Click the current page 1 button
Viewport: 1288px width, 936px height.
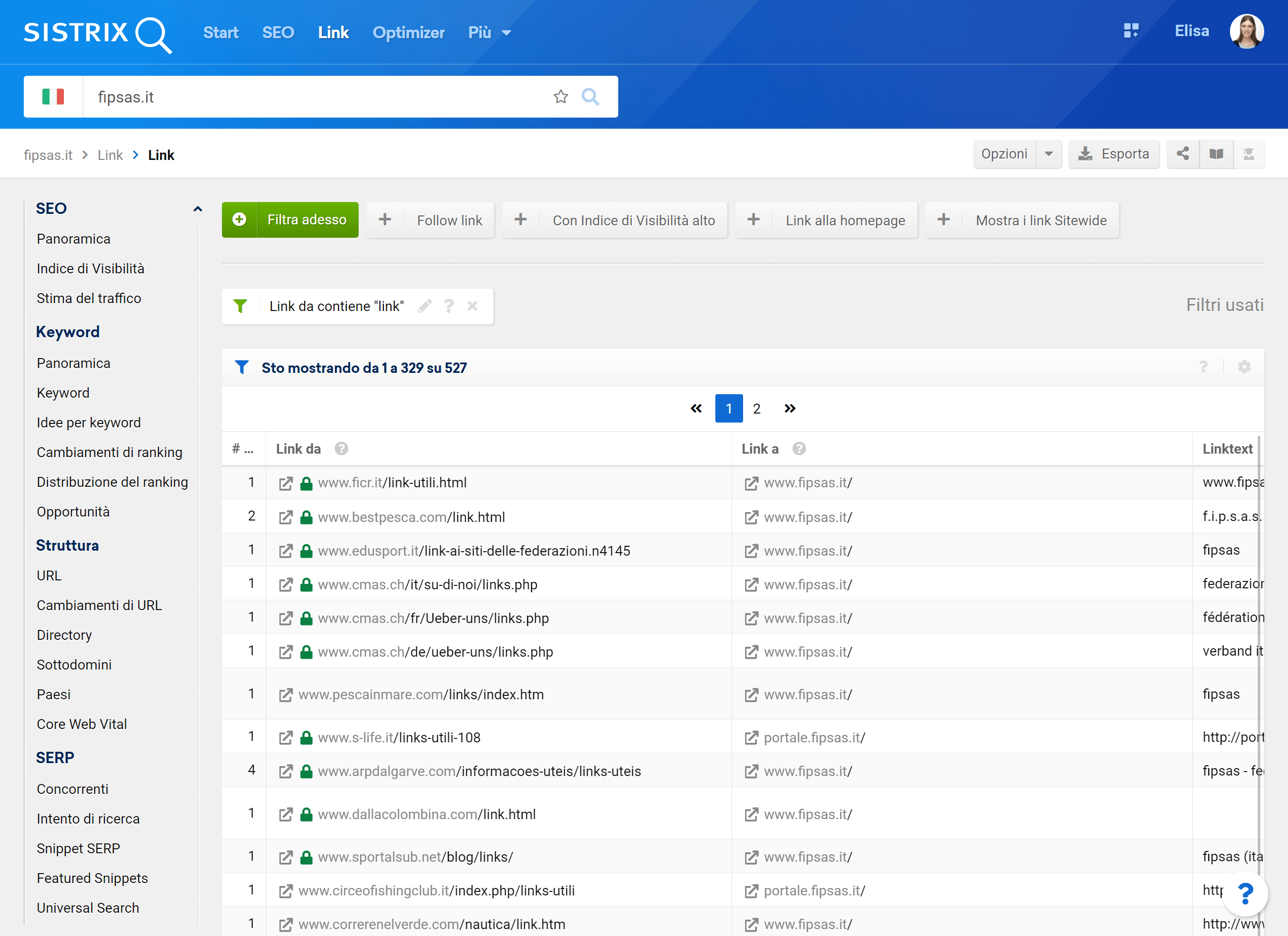coord(729,408)
